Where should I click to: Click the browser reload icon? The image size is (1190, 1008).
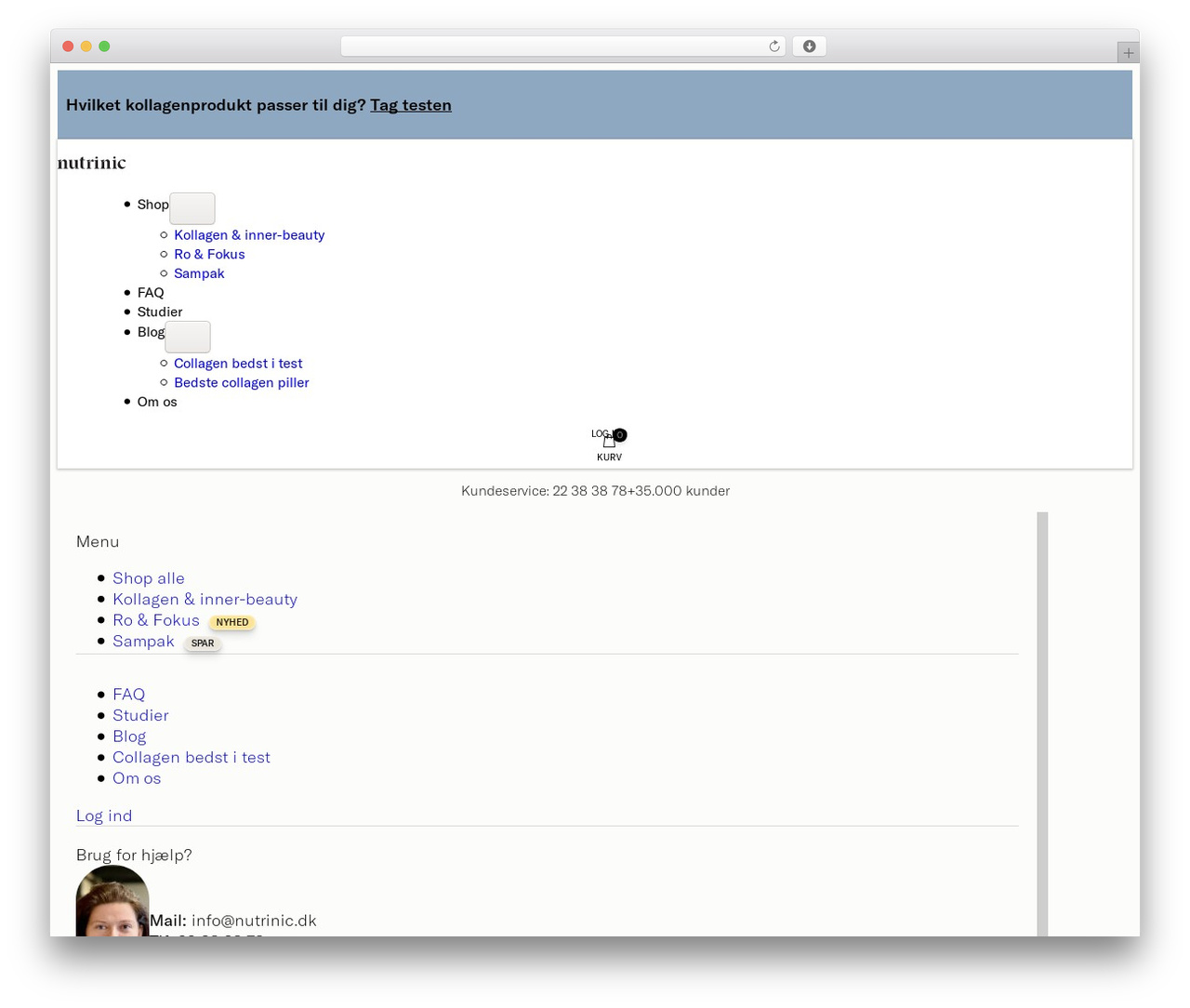click(x=773, y=46)
